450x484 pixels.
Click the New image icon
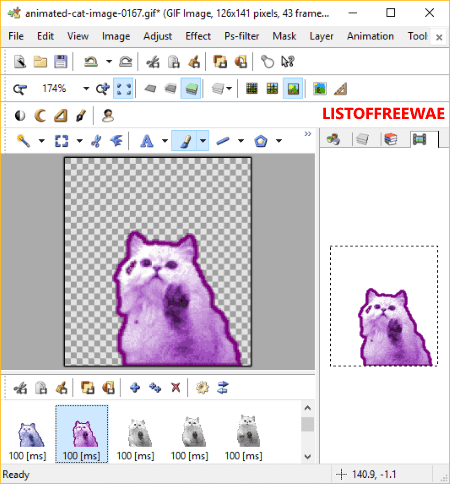20,62
